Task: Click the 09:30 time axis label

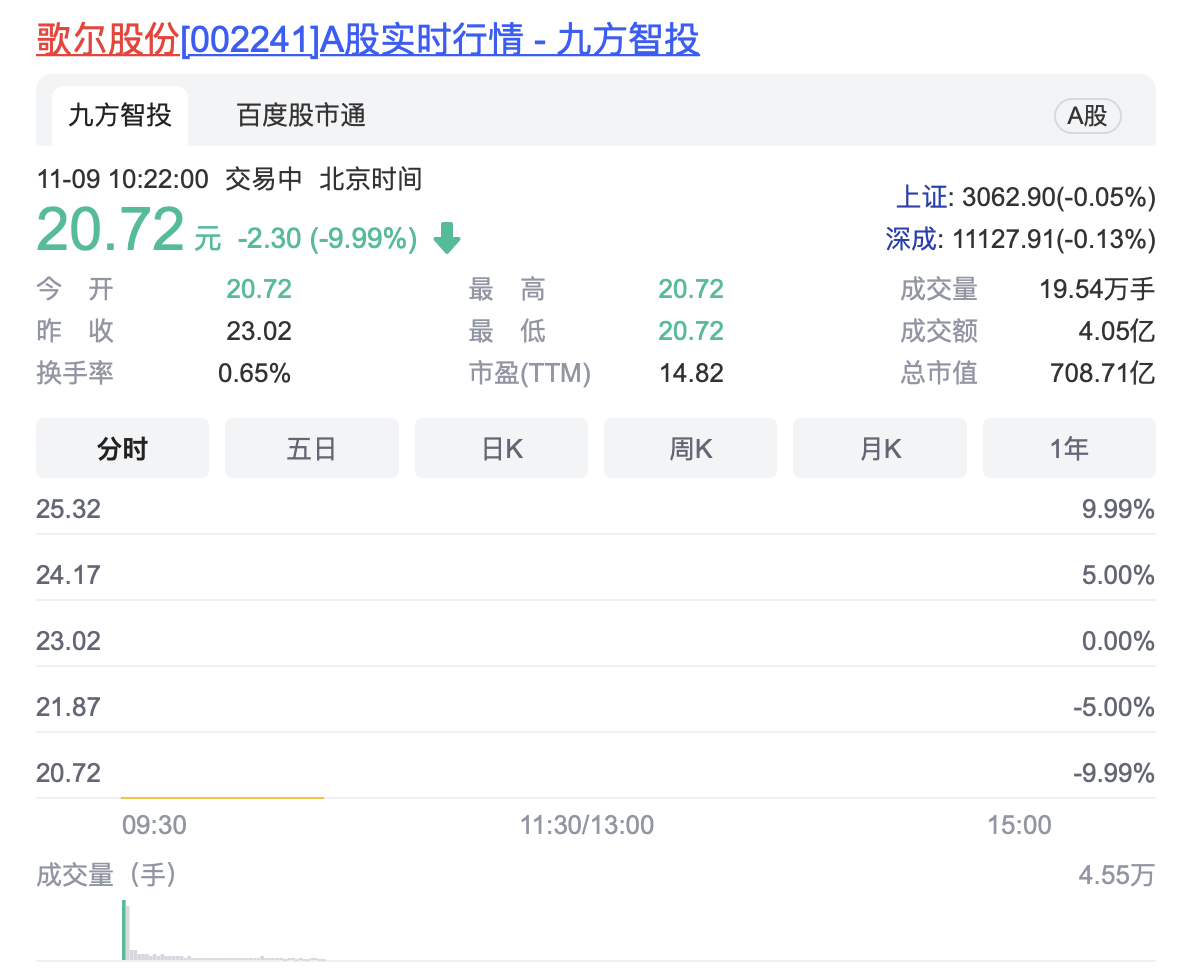Action: [x=154, y=825]
